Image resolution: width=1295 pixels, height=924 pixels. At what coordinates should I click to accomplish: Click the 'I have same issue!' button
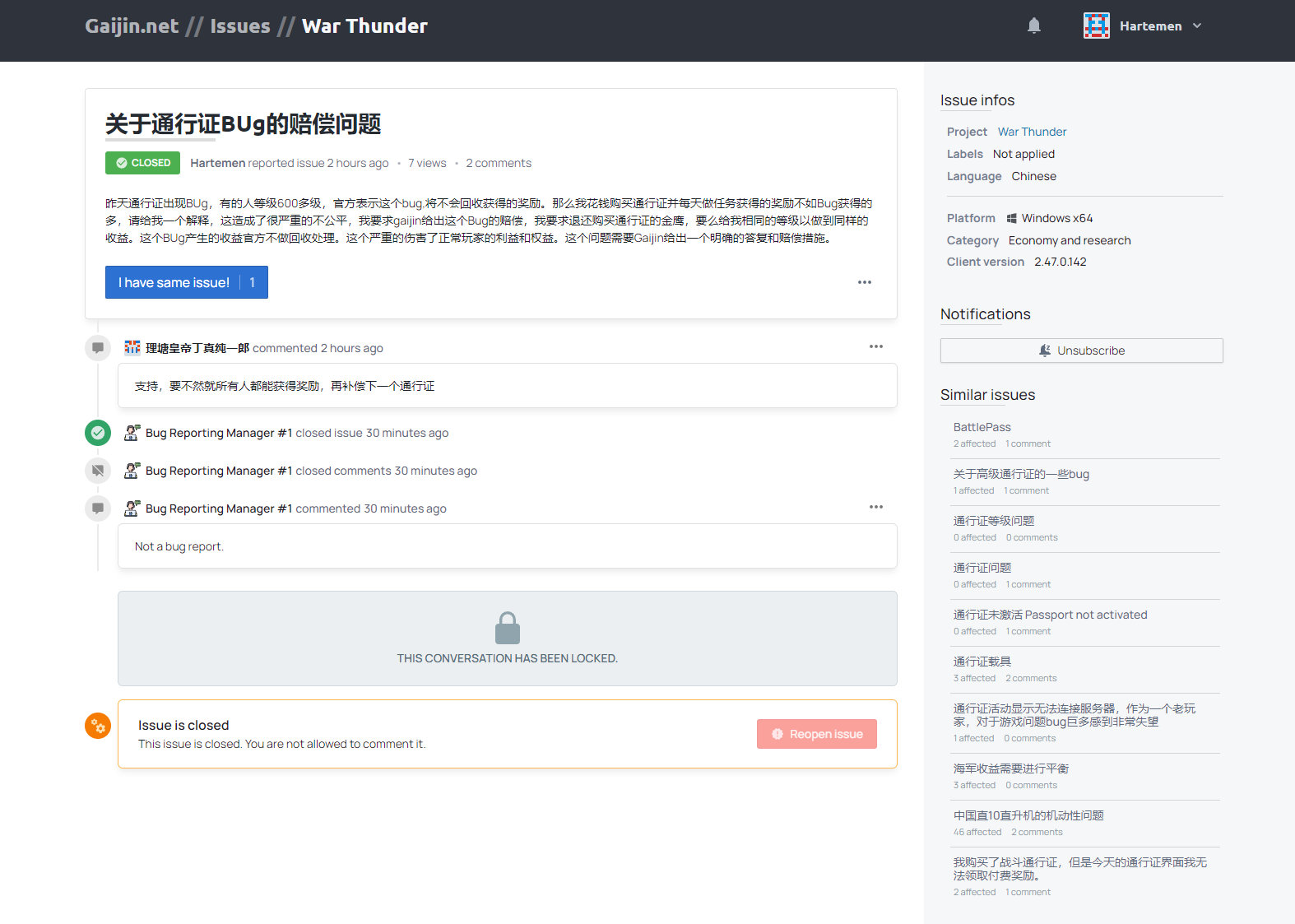[x=187, y=282]
